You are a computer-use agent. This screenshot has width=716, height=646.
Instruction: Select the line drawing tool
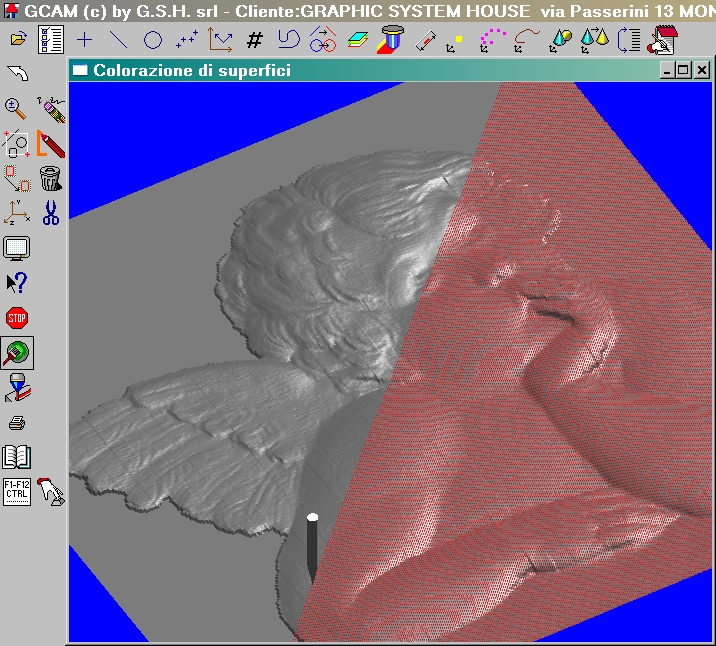tap(119, 40)
